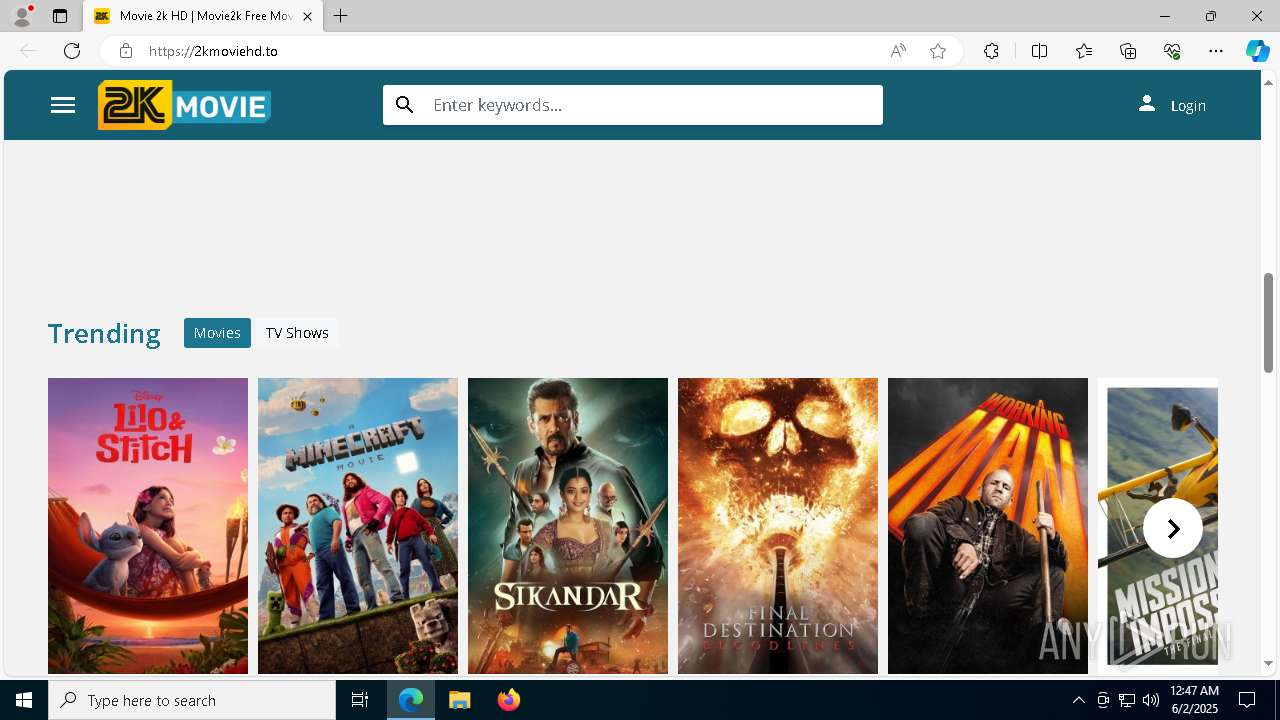Open taskbar clock showing 12:47 AM

1194,700
